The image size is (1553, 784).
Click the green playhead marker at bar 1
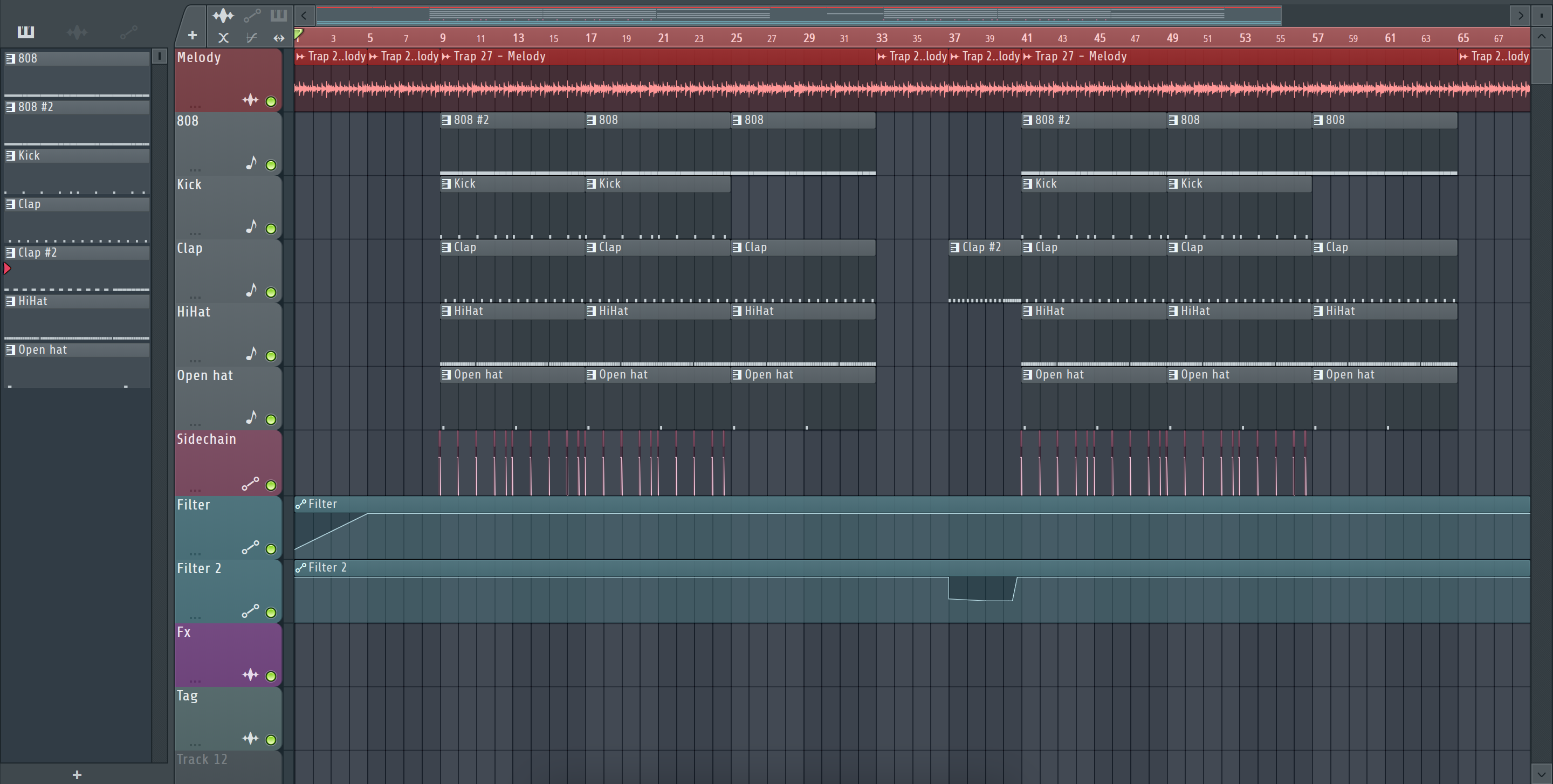[299, 35]
